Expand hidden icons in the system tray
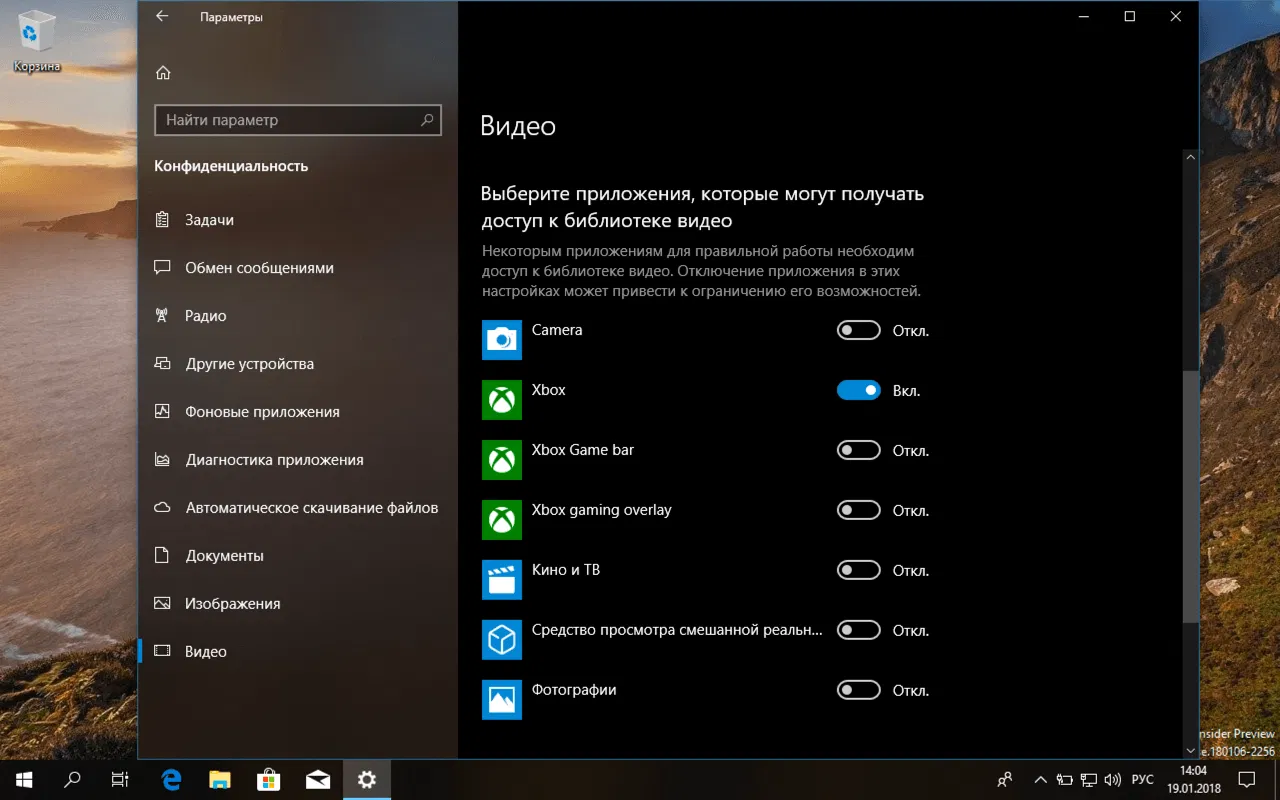 1040,779
